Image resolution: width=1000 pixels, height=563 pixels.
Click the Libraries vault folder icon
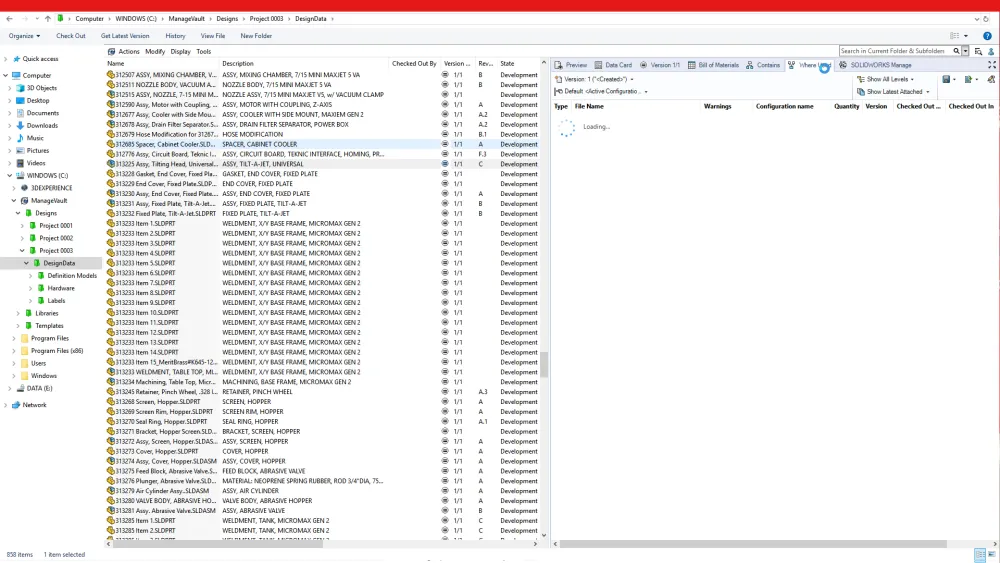pyautogui.click(x=28, y=313)
